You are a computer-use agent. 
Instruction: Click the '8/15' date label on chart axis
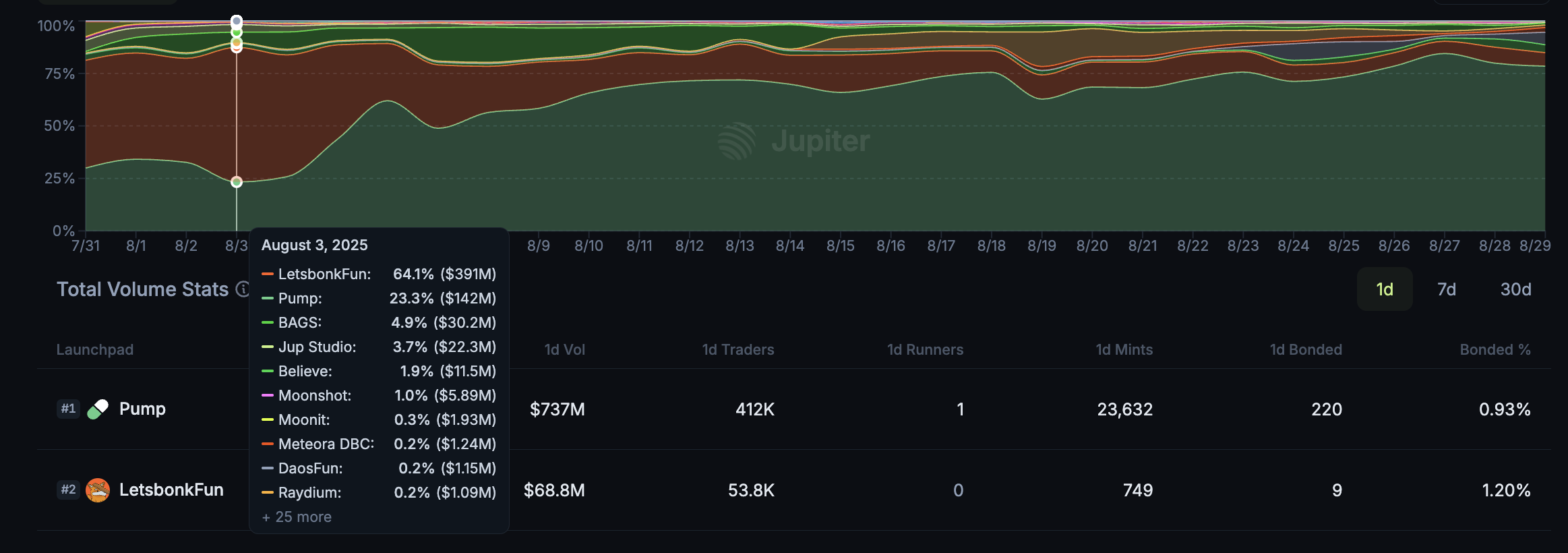841,245
